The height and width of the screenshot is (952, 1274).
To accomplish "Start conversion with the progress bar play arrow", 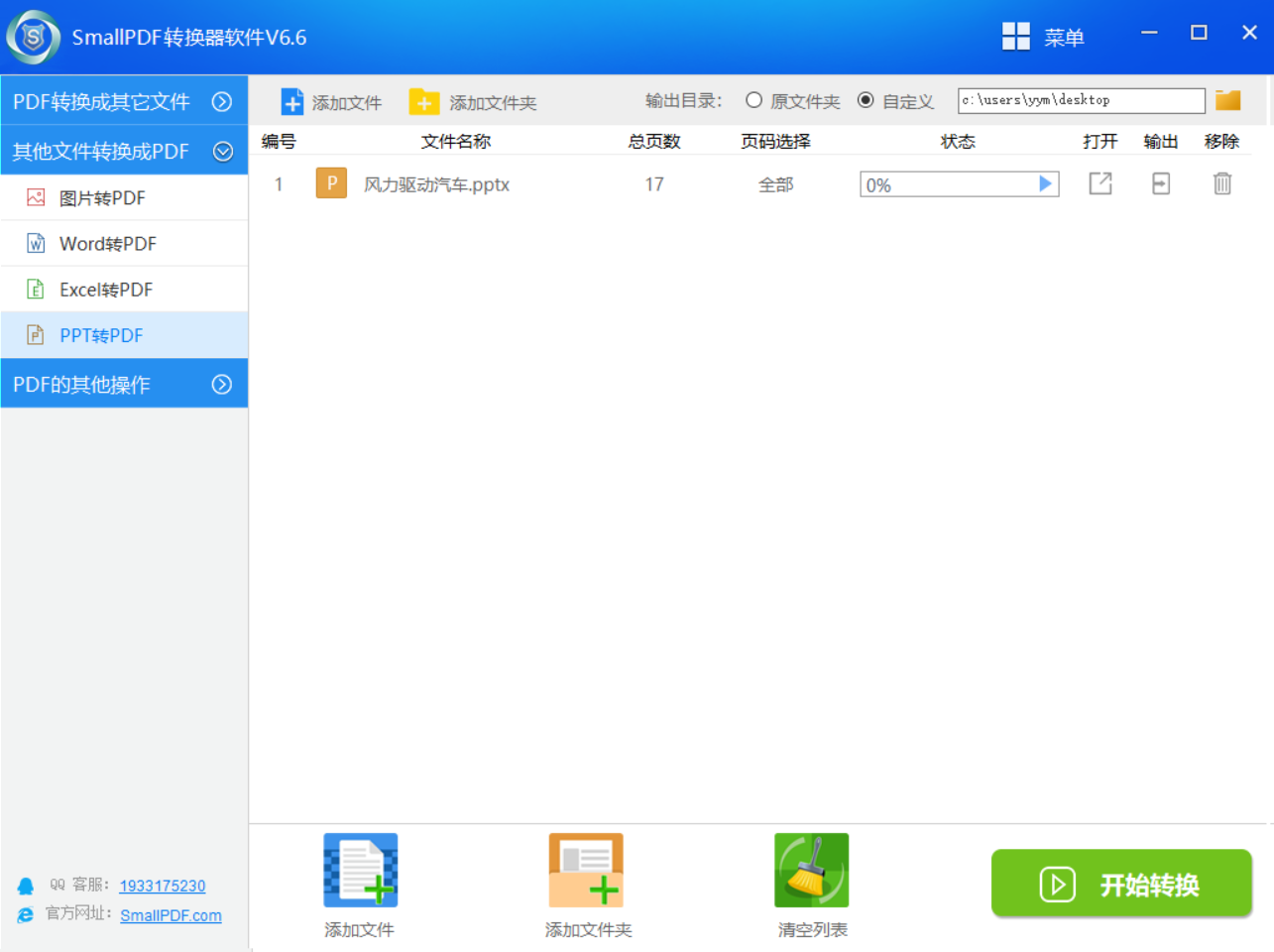I will (1045, 183).
